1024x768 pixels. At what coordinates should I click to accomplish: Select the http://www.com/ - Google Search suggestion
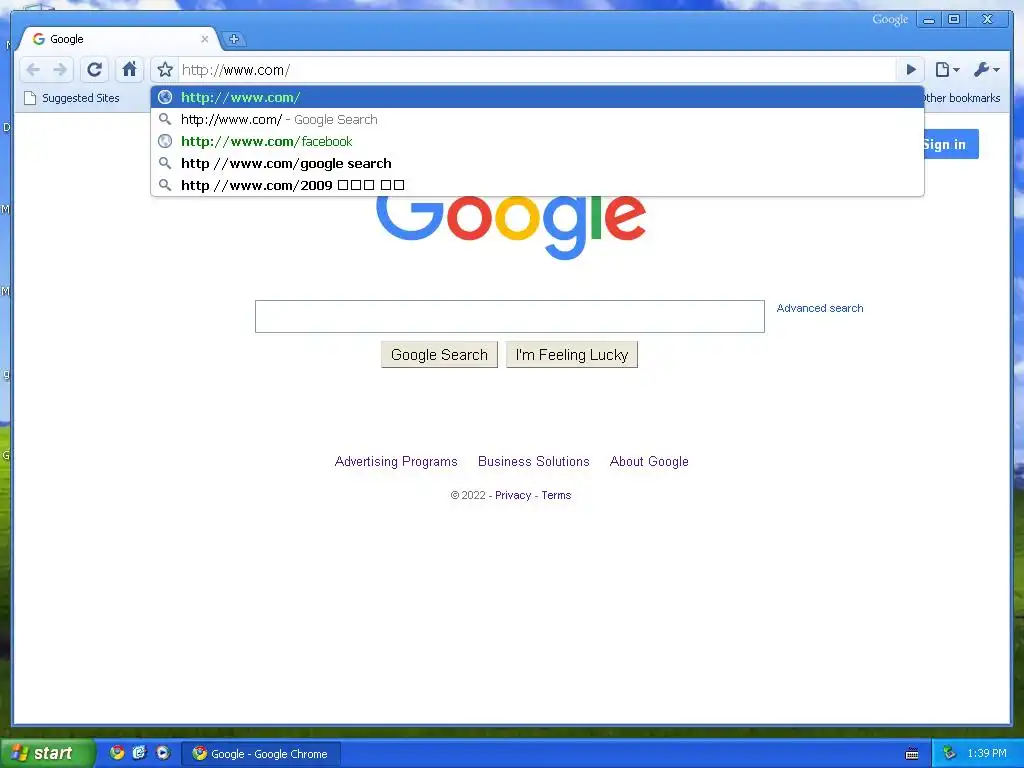(x=537, y=120)
